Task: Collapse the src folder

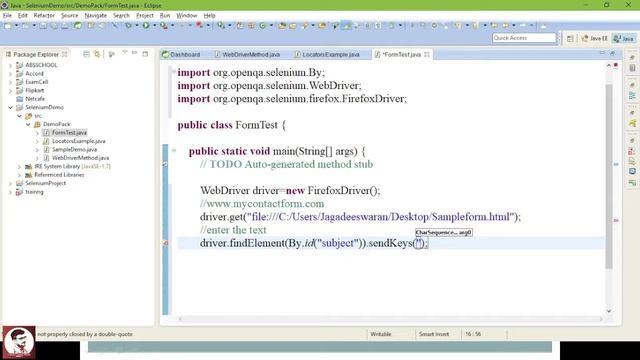Action: coord(19,116)
